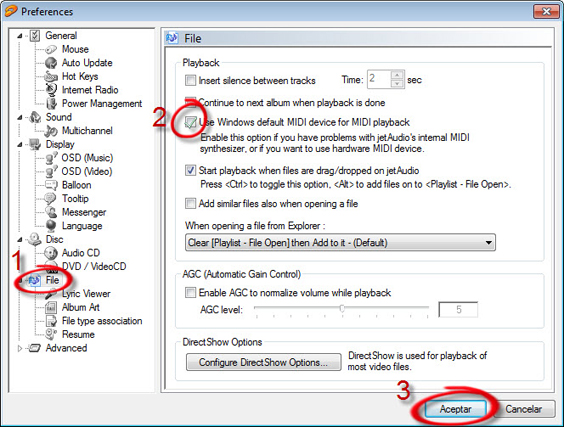Collapse the Display tree section

20,145
